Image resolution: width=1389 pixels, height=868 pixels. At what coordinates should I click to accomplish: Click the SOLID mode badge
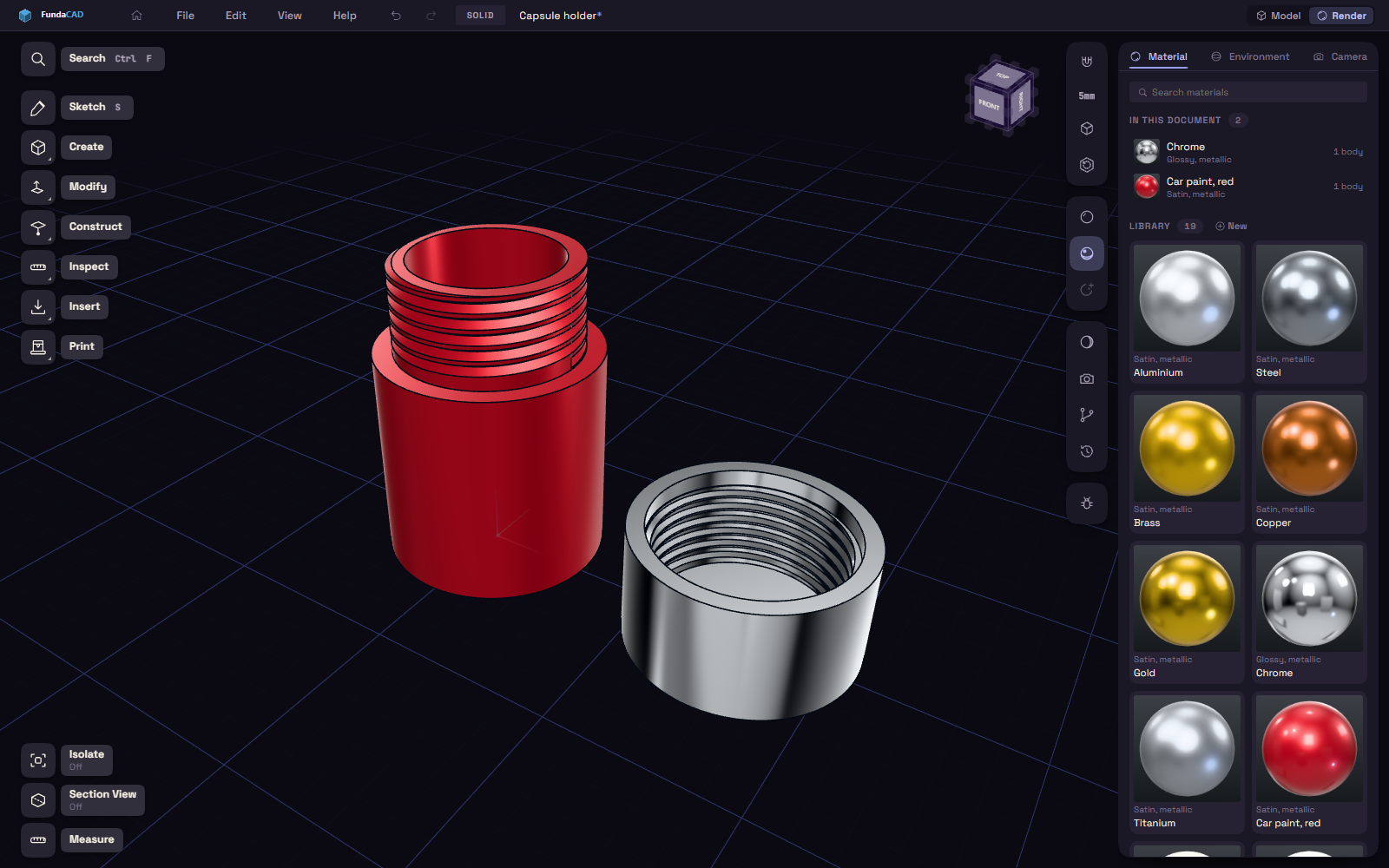[480, 16]
